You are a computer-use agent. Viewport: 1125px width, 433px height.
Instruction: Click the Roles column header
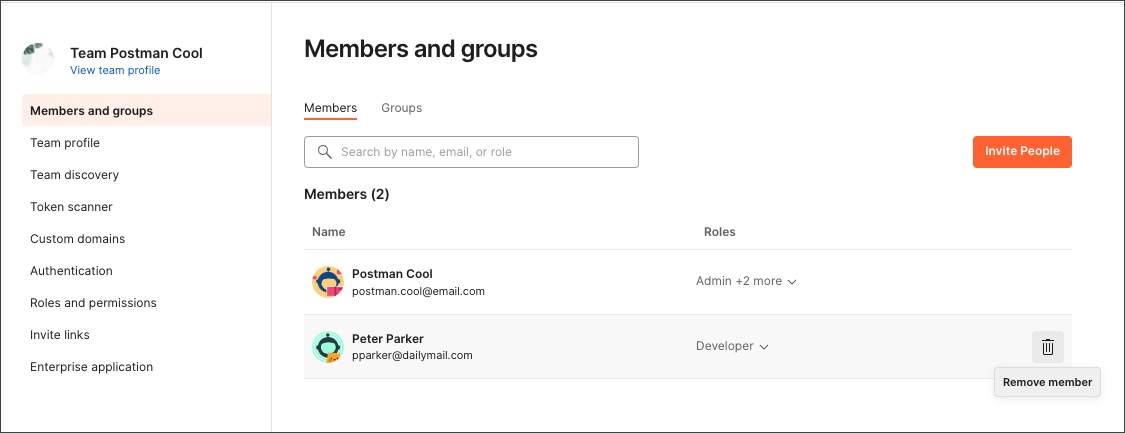click(720, 232)
